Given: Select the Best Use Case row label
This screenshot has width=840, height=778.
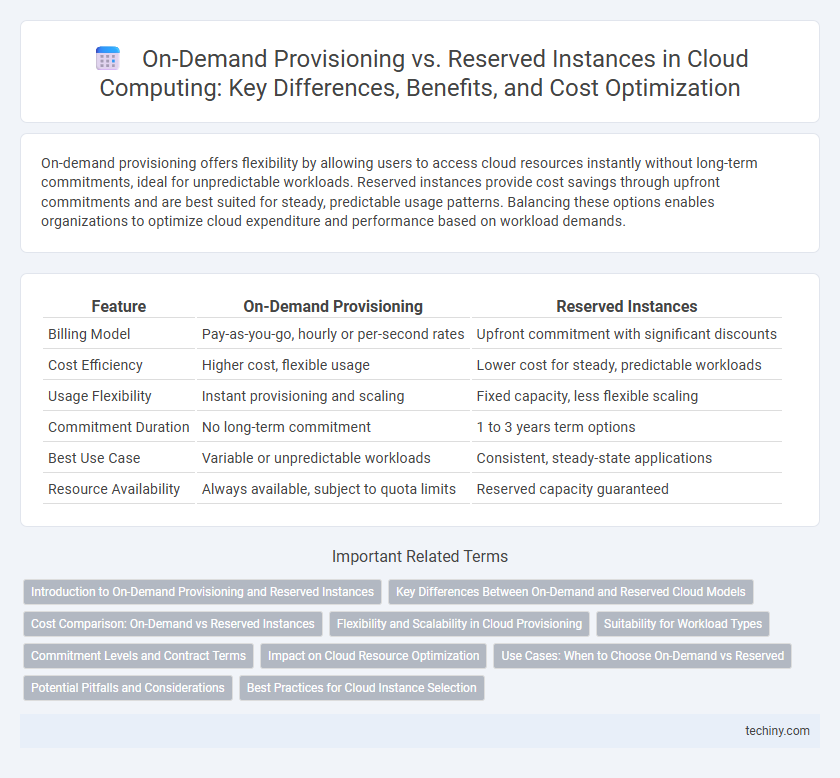Looking at the screenshot, I should [x=94, y=458].
